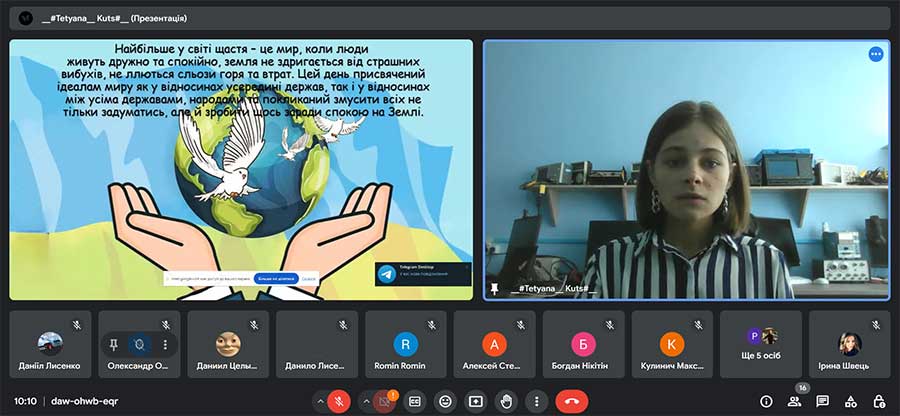Open video settings chevron beside camera button
The image size is (900, 416).
pos(366,401)
